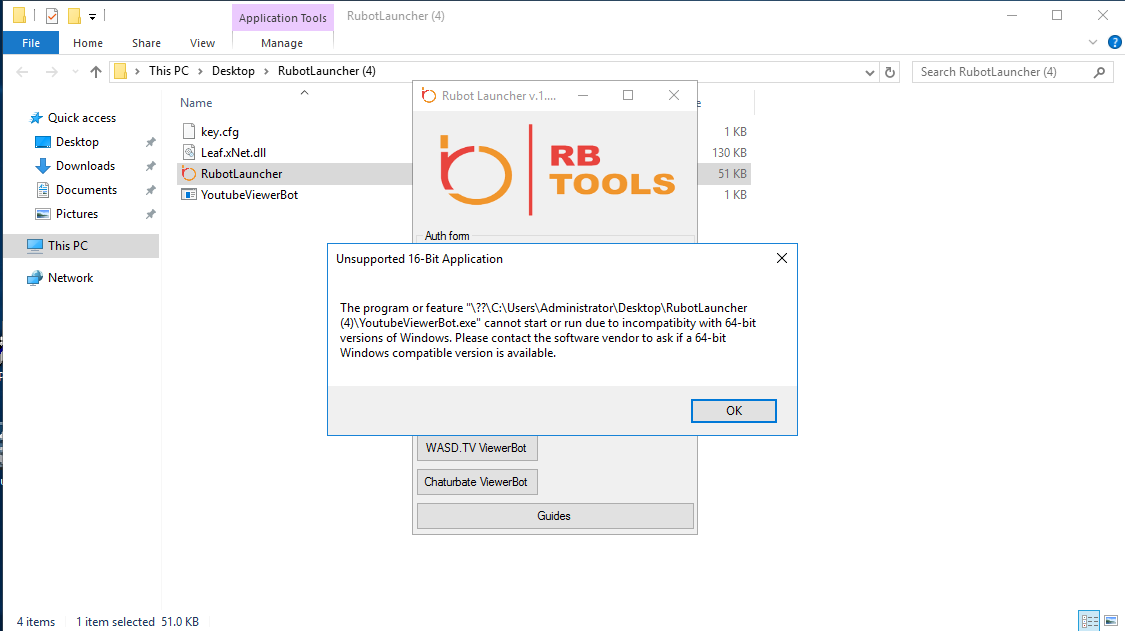
Task: Launch Chaturbate ViewerBot
Action: tap(477, 482)
